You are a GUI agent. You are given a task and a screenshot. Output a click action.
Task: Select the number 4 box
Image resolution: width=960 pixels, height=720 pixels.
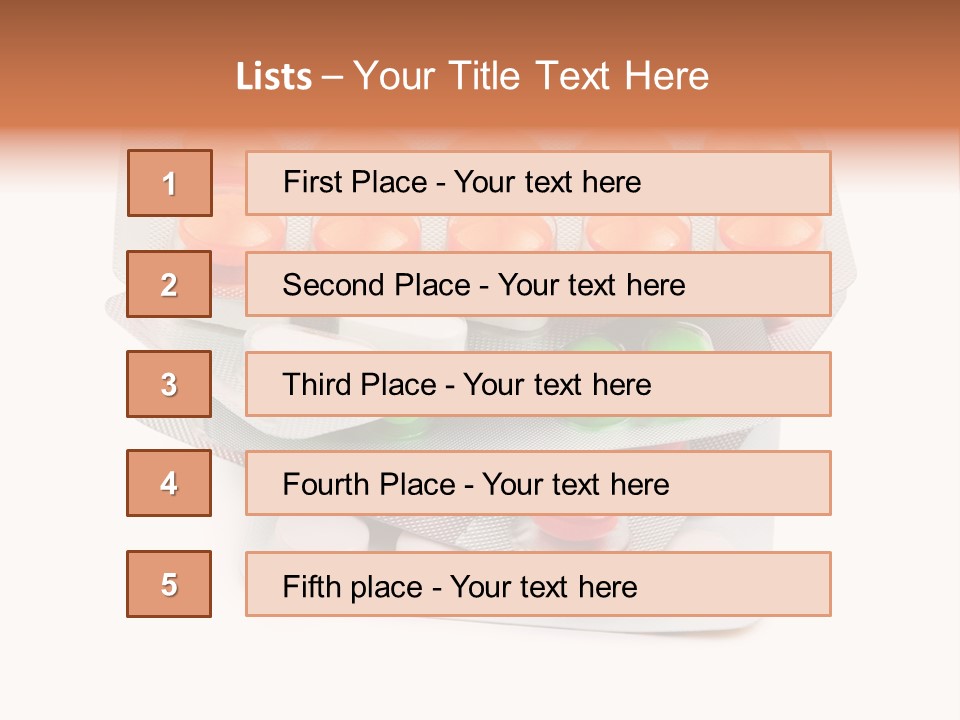pos(169,483)
